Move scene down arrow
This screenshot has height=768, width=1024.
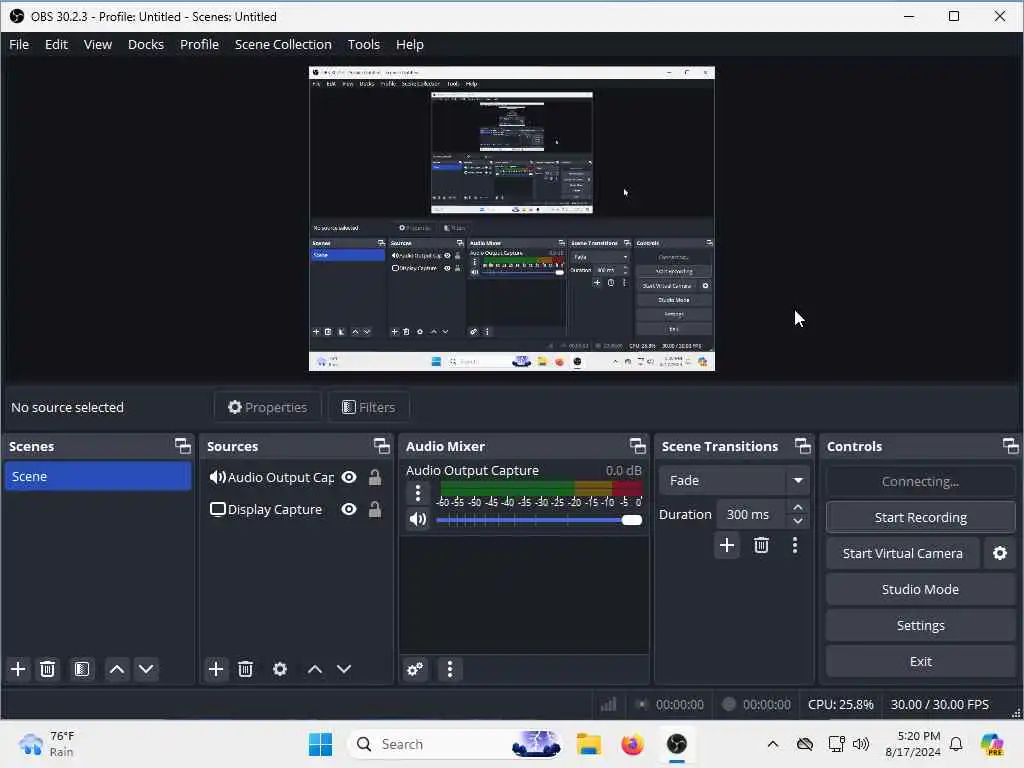click(x=146, y=669)
